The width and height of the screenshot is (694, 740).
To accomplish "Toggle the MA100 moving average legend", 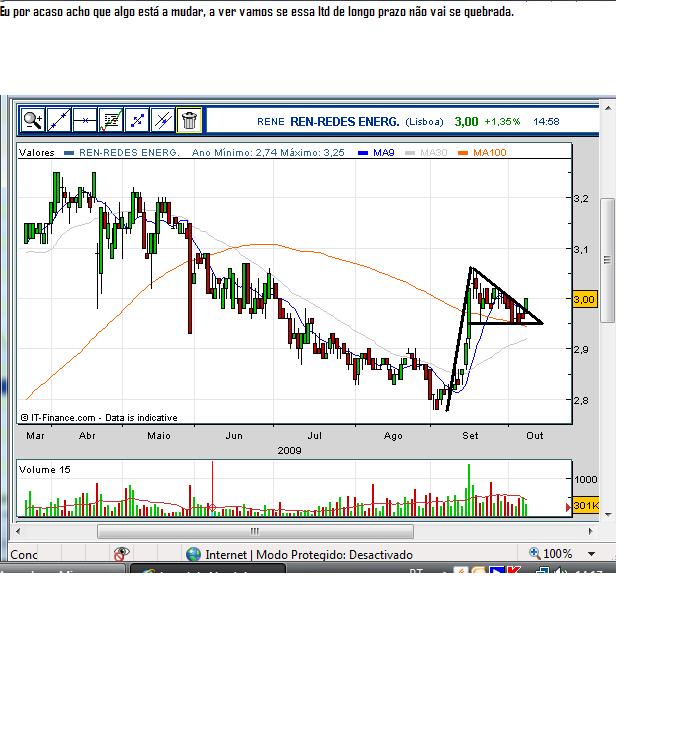I will coord(482,152).
